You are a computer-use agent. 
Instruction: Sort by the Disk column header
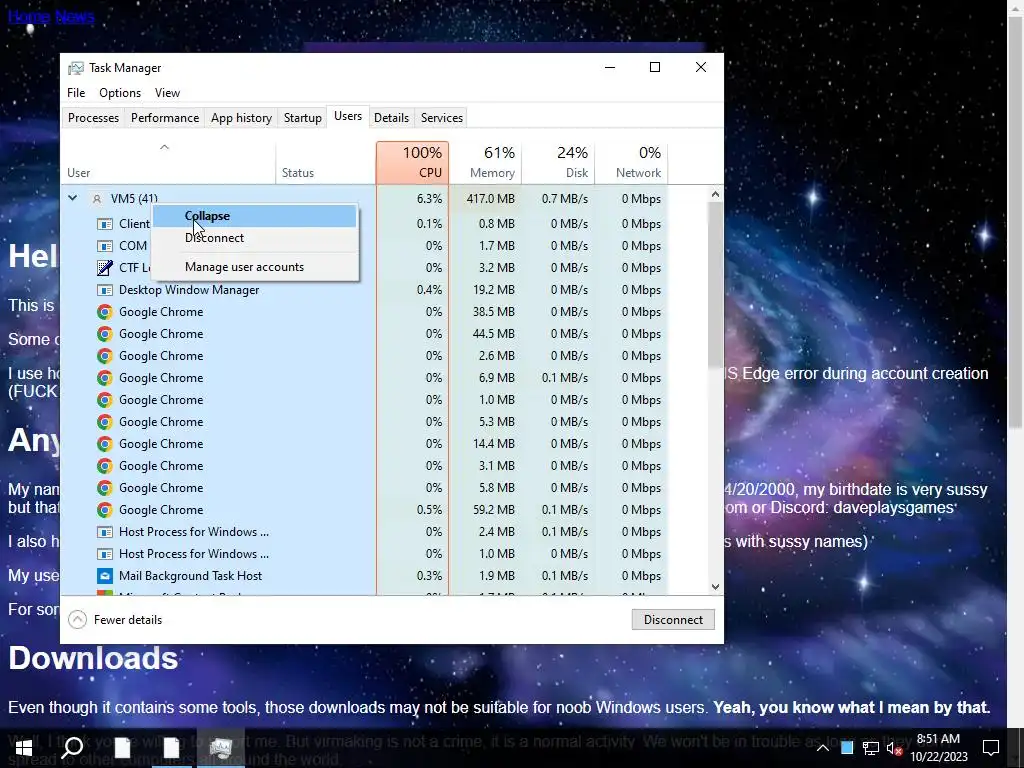[558, 163]
